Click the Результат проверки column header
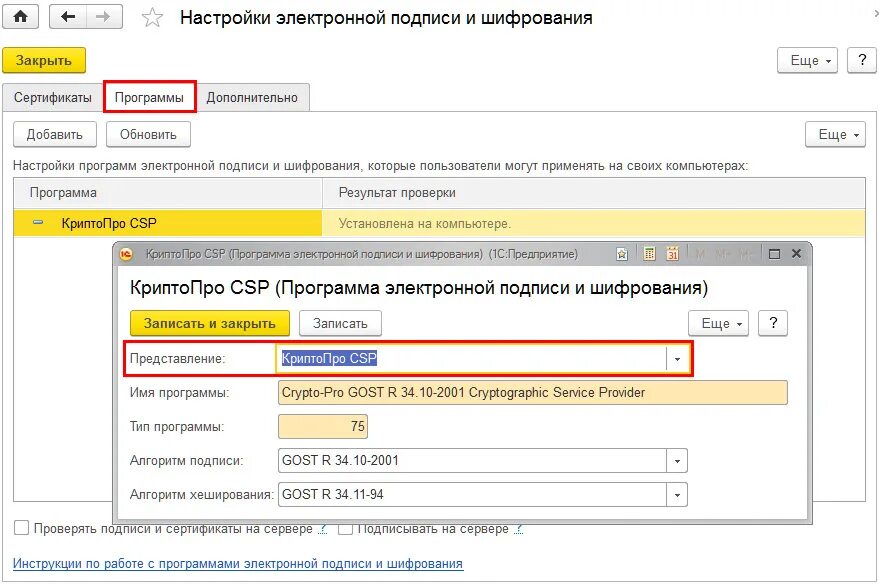 click(x=594, y=193)
